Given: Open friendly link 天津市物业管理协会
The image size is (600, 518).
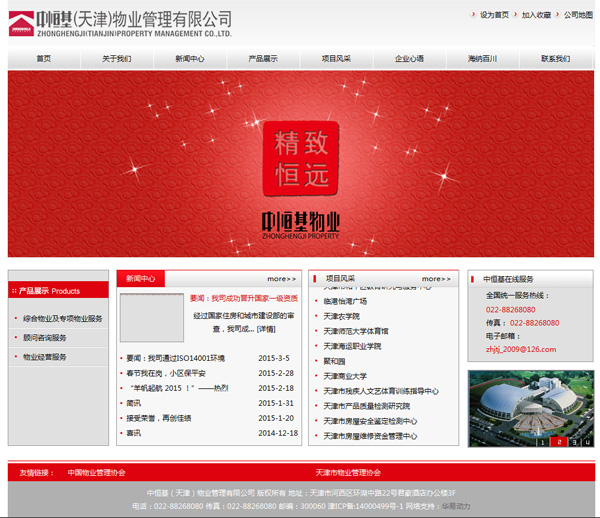Looking at the screenshot, I should pos(348,472).
